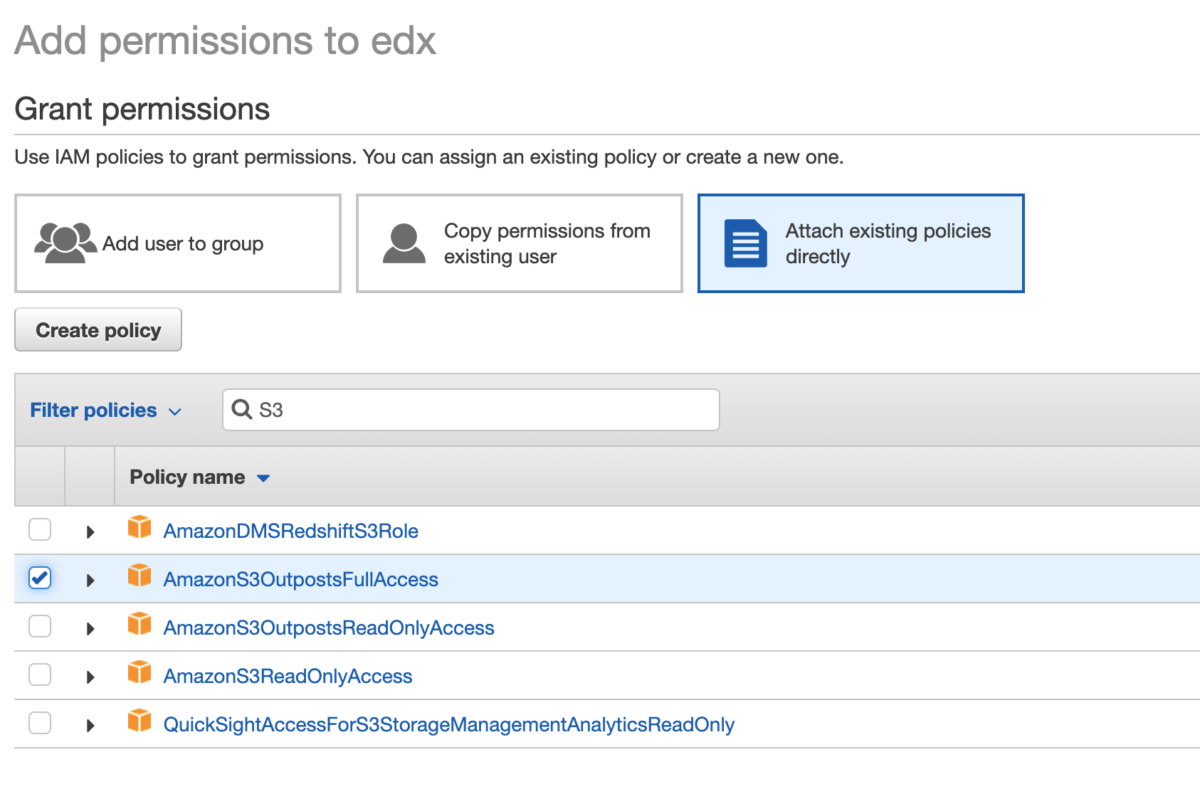The image size is (1200, 794).
Task: Expand the AmazonS3ReadOnlyAccess policy row
Action: 90,677
